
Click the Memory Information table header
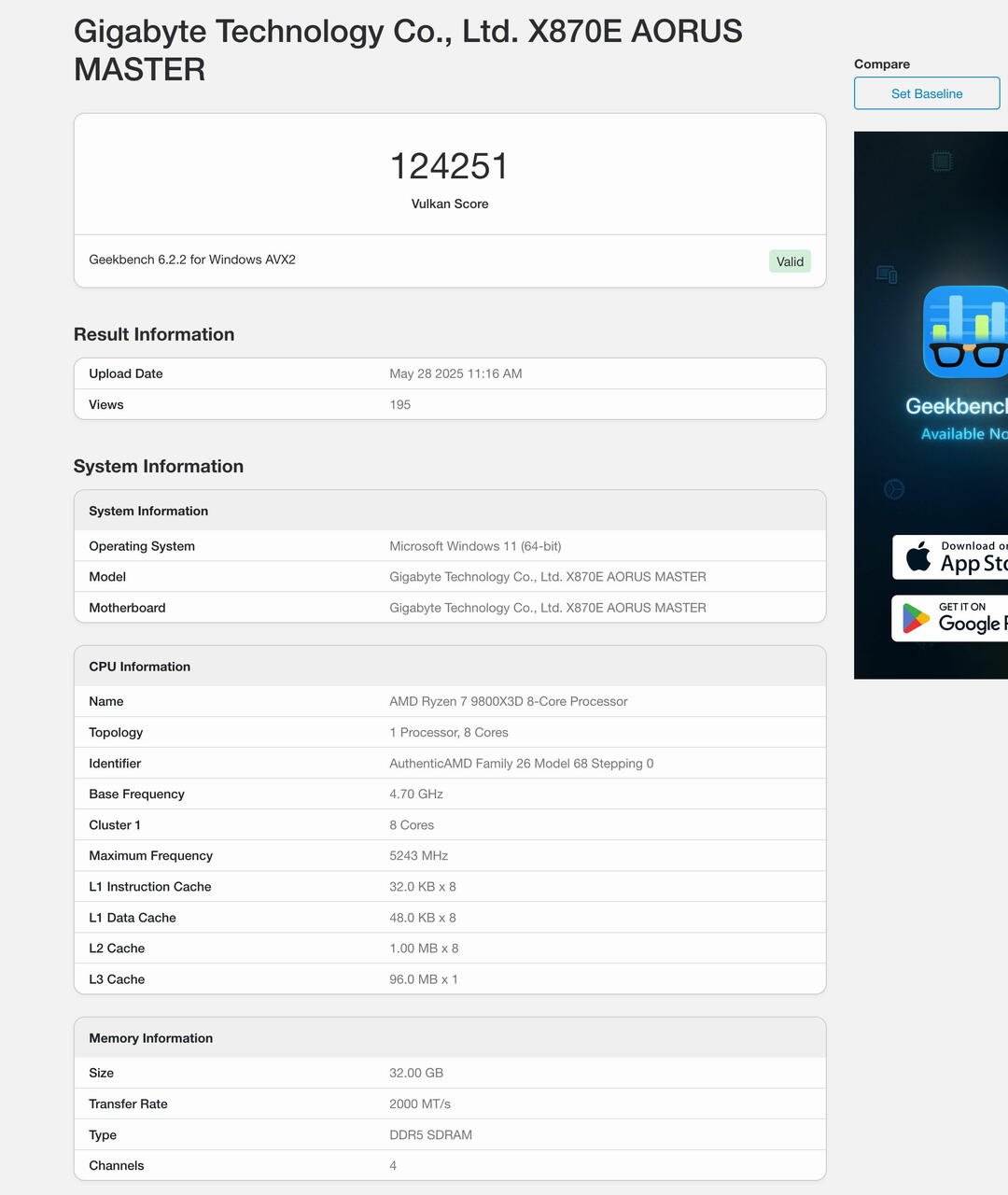pos(450,1038)
